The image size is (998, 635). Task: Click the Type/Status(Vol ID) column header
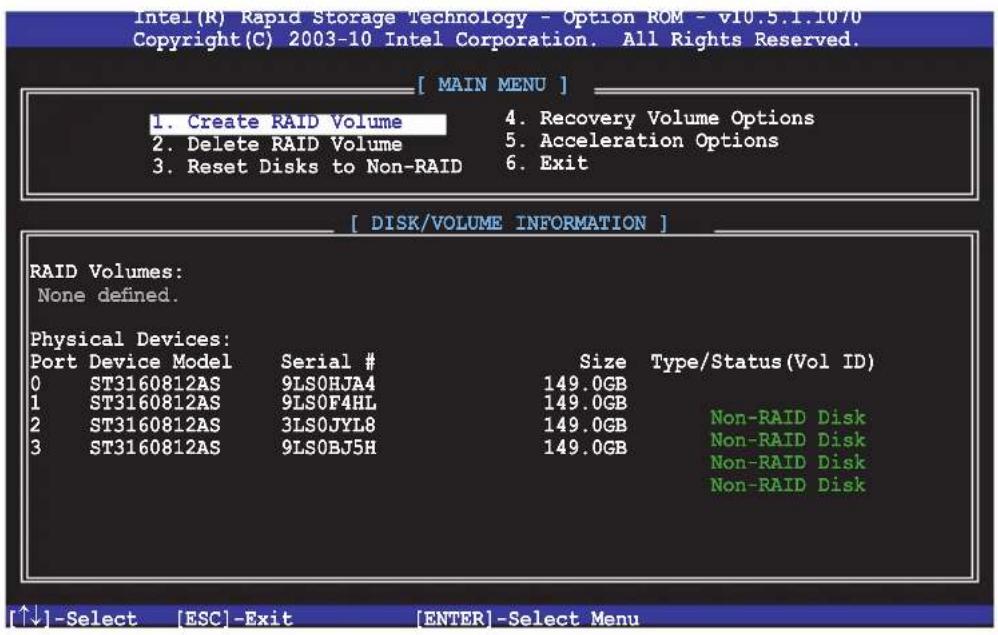(763, 362)
